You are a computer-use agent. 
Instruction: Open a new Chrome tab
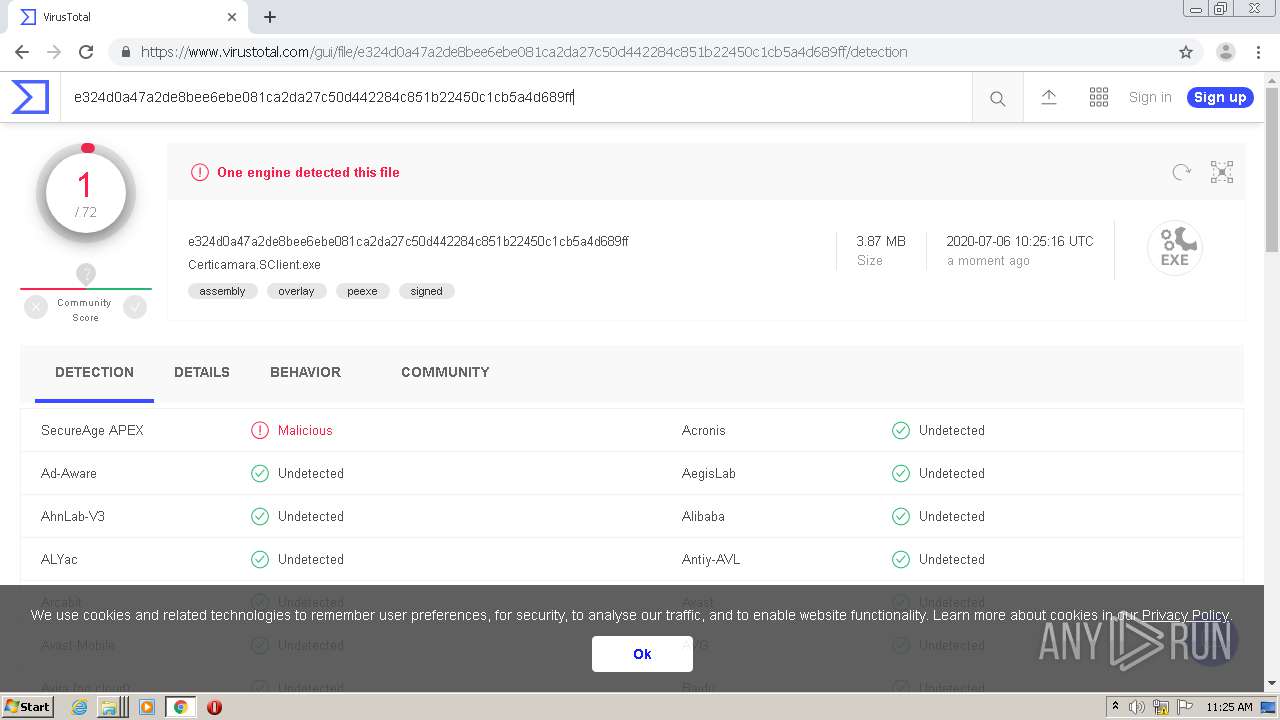pyautogui.click(x=270, y=17)
